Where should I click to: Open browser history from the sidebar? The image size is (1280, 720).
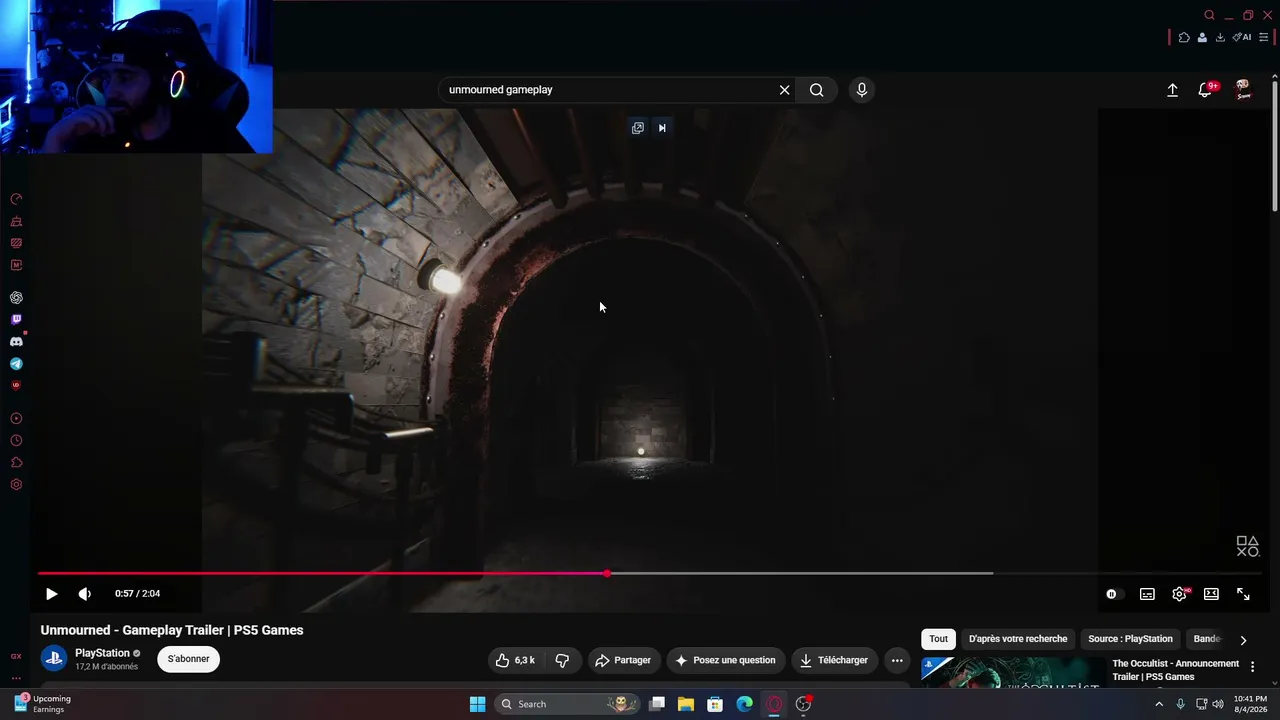[x=16, y=440]
